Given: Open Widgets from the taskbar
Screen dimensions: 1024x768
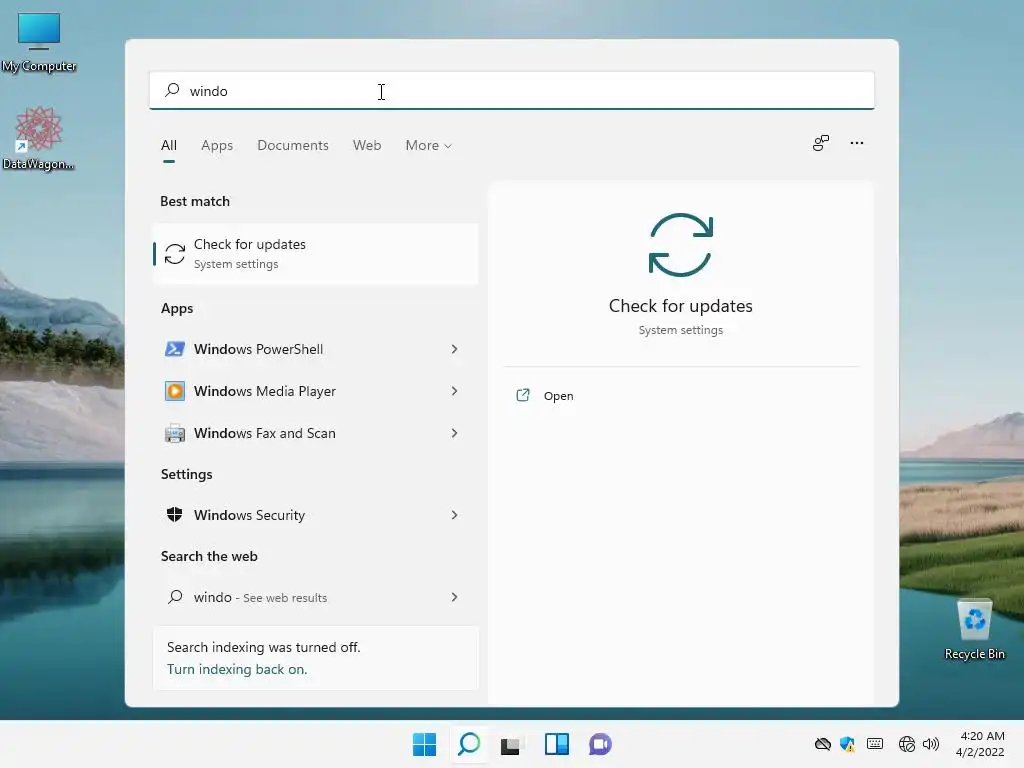Looking at the screenshot, I should 556,744.
